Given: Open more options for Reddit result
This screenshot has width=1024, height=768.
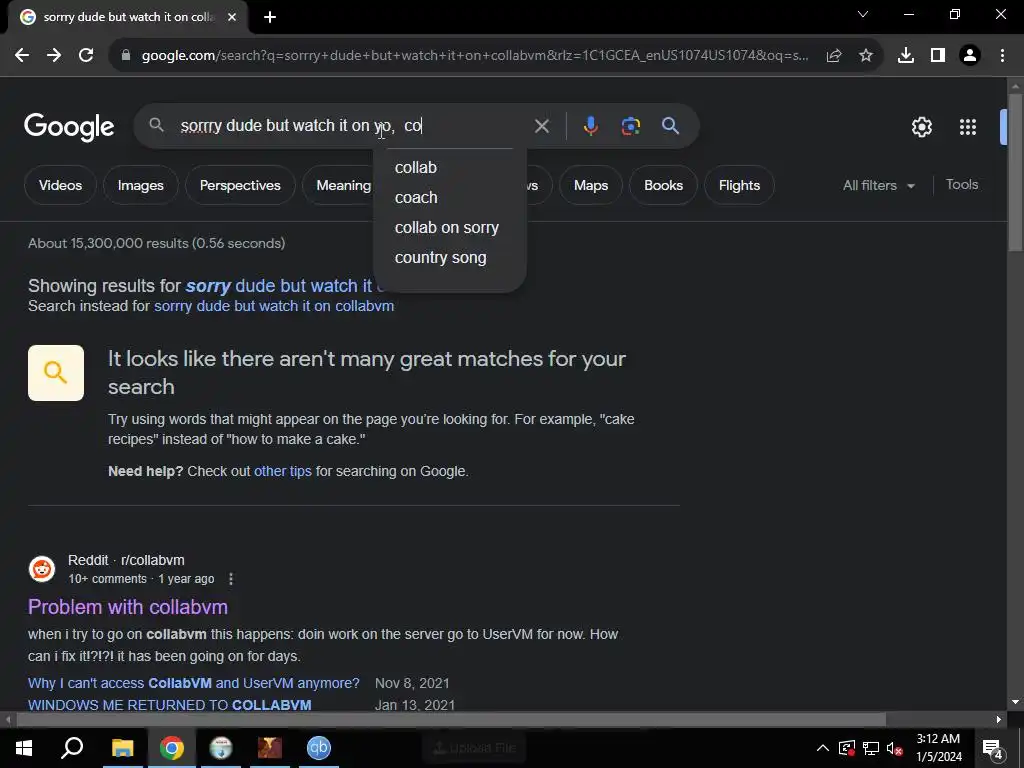Looking at the screenshot, I should point(231,579).
